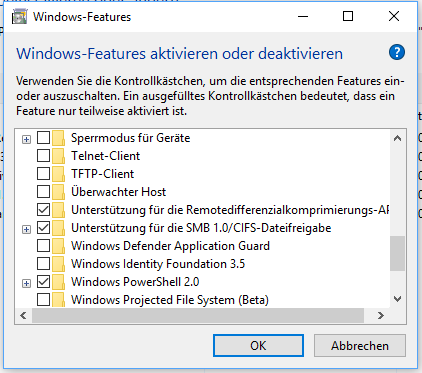Image resolution: width=422 pixels, height=373 pixels.
Task: Confirm changes with the OK button
Action: coord(258,346)
